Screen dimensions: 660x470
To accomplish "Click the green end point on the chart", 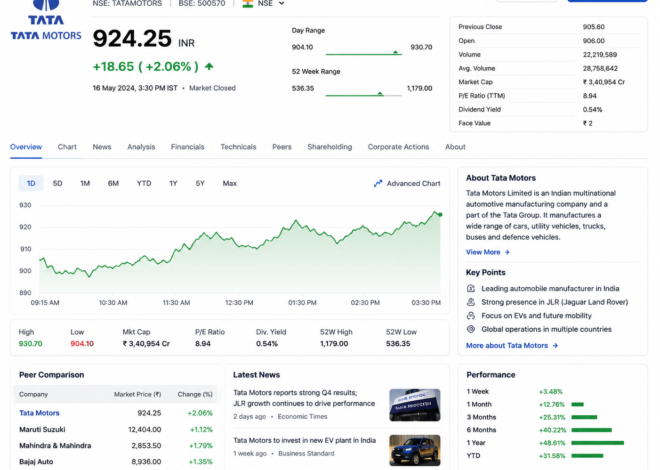I will (440, 215).
